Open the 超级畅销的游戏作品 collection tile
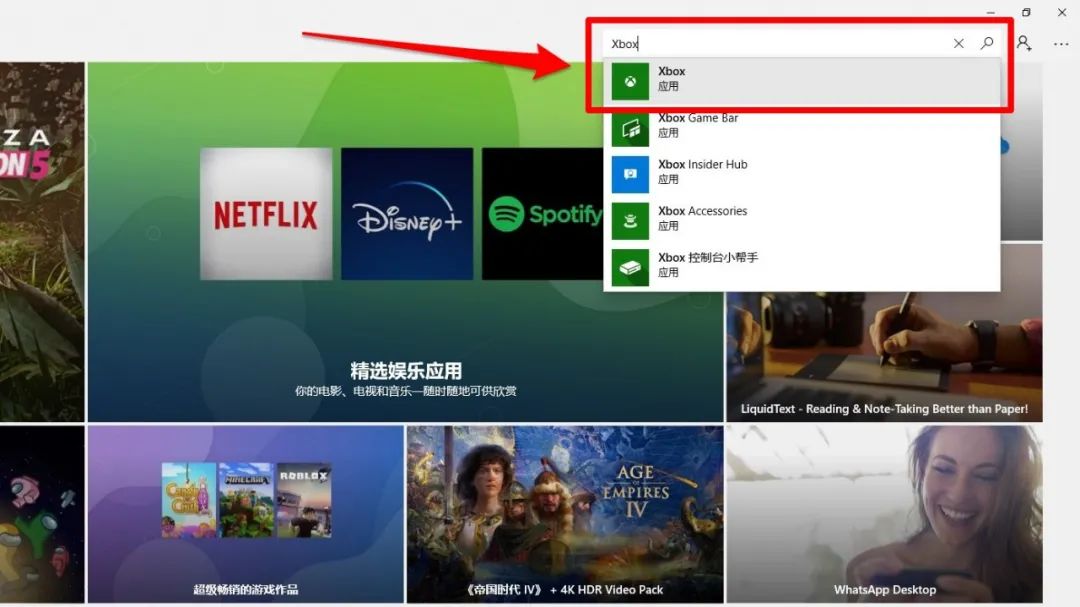The width and height of the screenshot is (1080, 607). point(245,514)
